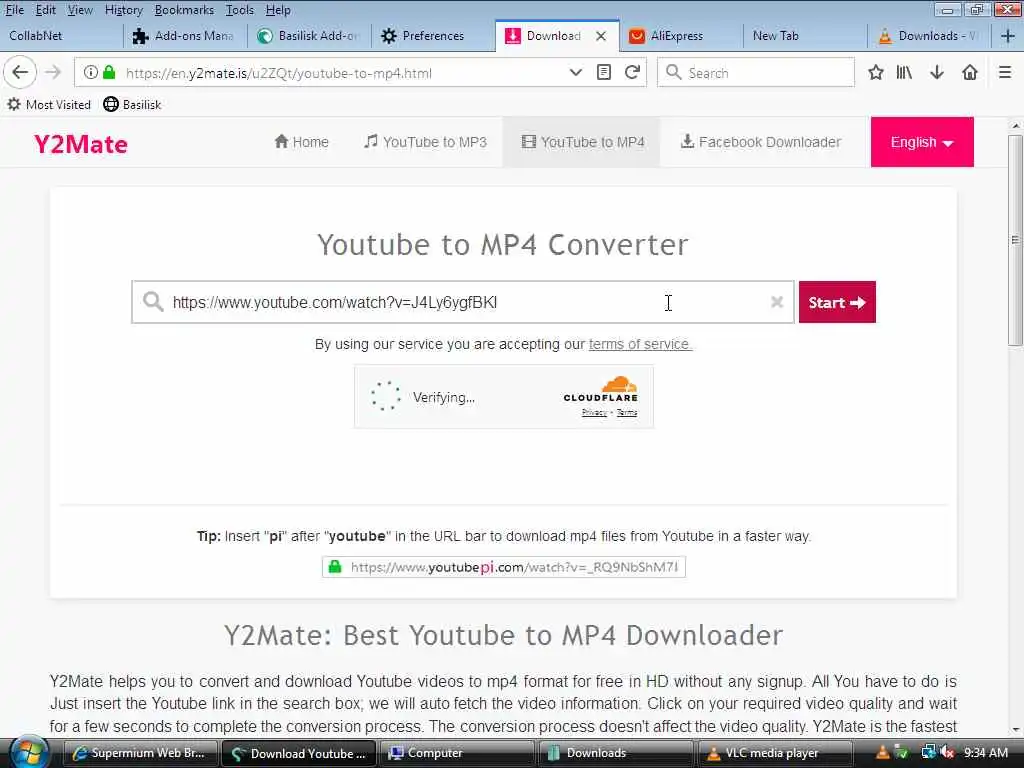The width and height of the screenshot is (1024, 768).
Task: Open the terms of service link
Action: click(x=639, y=344)
